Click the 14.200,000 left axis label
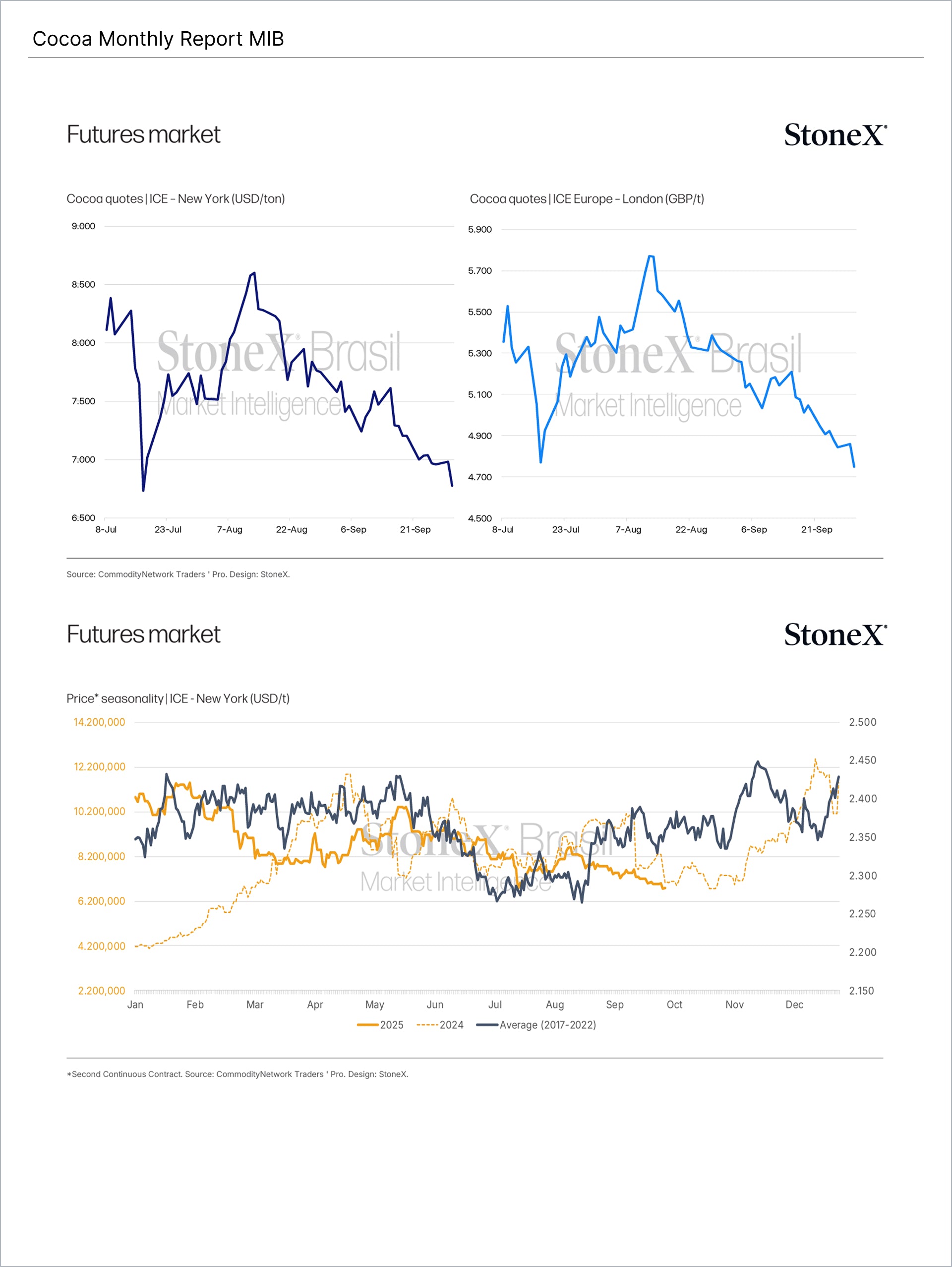The image size is (952, 1267). 99,722
